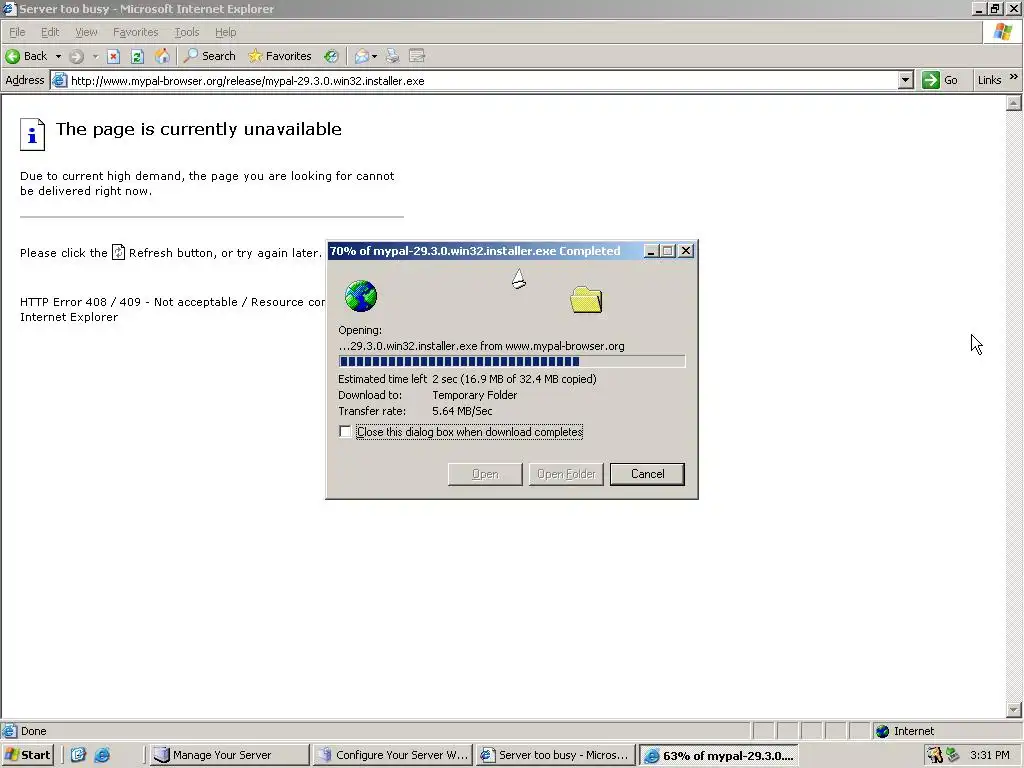Screen dimensions: 1024x768
Task: Open the Back history dropdown arrow
Action: 58,57
